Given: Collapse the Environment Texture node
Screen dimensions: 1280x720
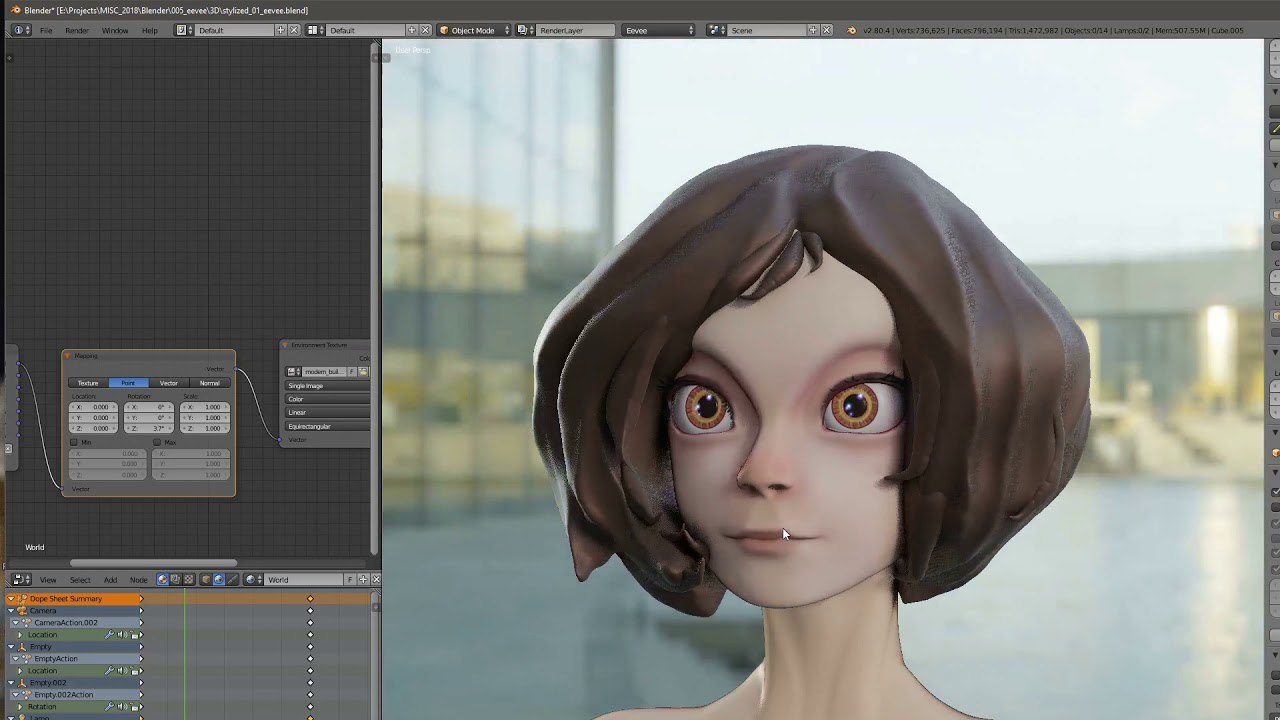Looking at the screenshot, I should tap(285, 345).
